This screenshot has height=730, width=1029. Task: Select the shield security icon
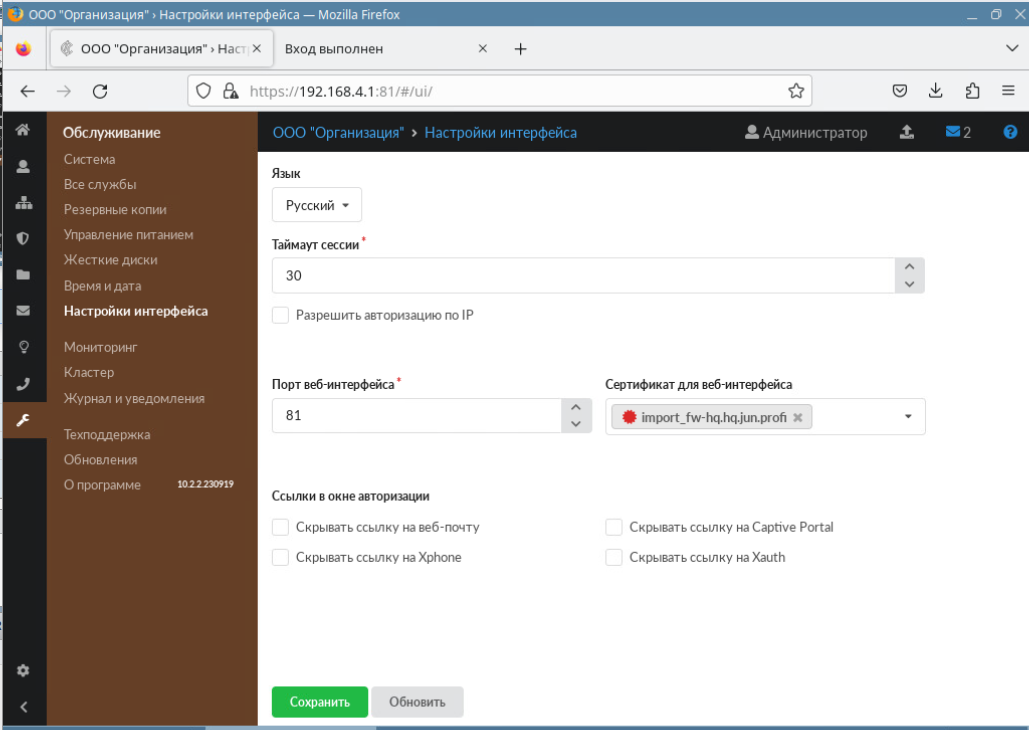tap(23, 238)
